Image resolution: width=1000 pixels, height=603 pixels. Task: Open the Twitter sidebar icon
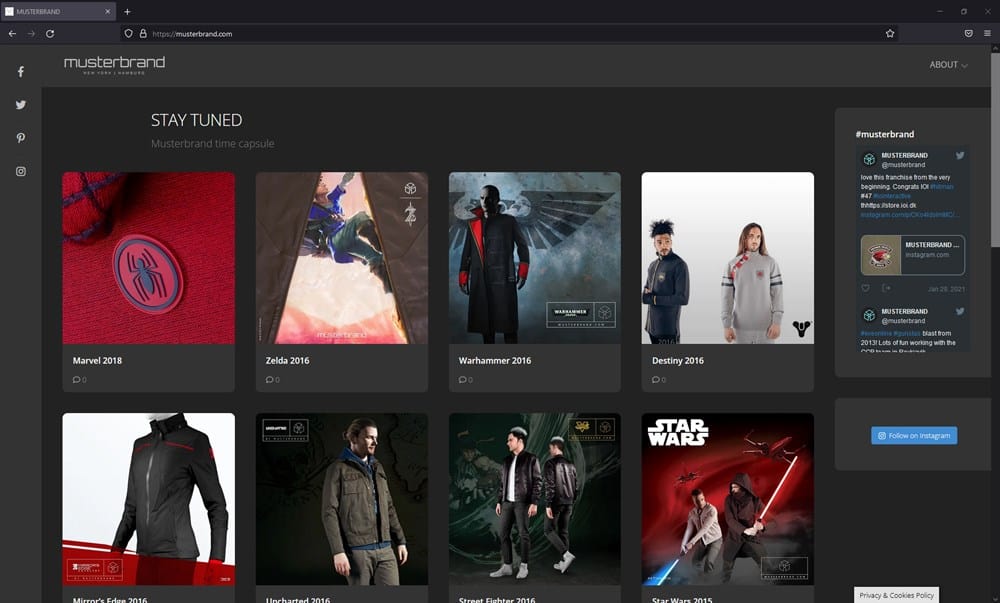tap(20, 105)
